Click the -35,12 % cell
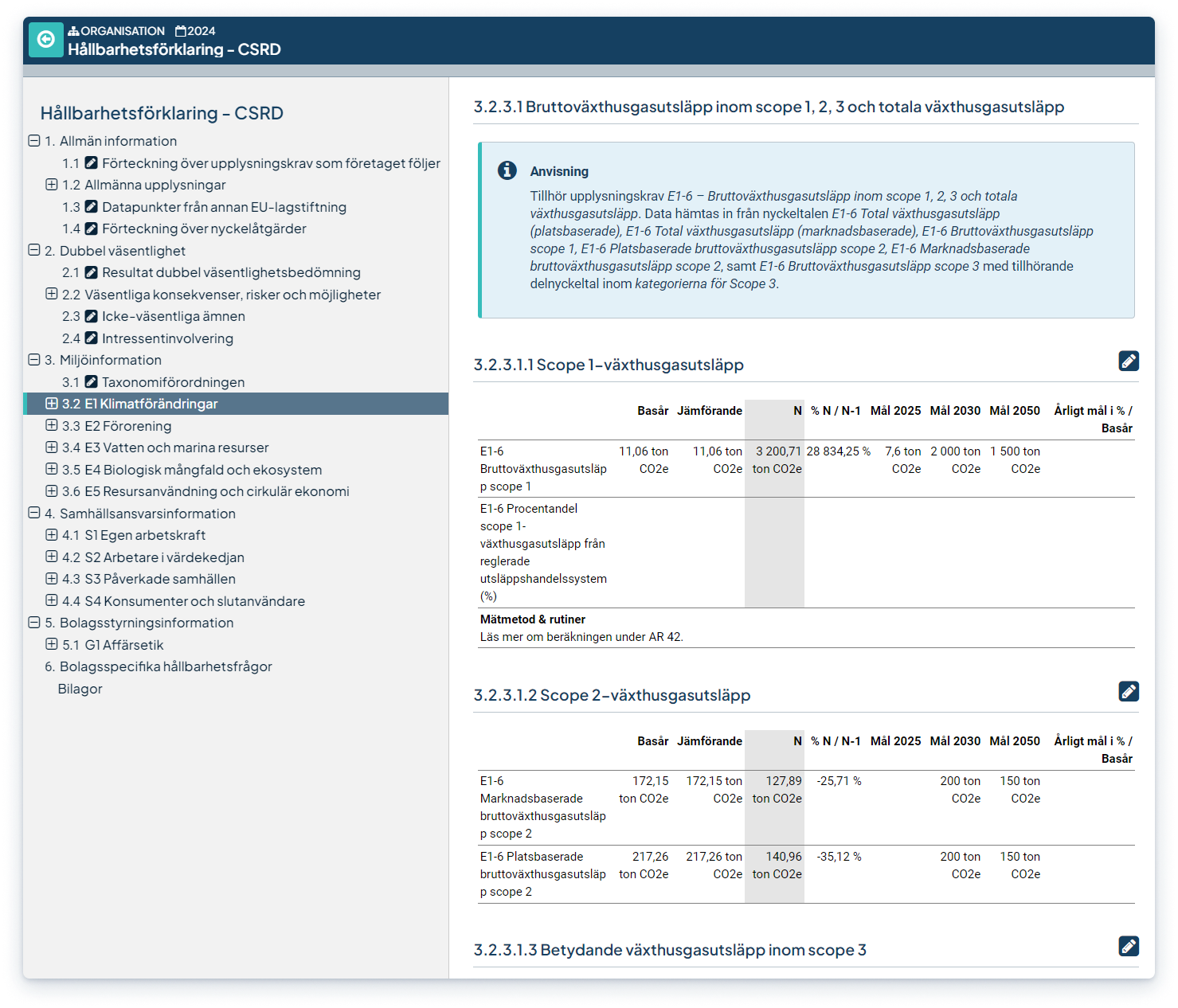The height and width of the screenshot is (1008, 1178). [x=839, y=857]
